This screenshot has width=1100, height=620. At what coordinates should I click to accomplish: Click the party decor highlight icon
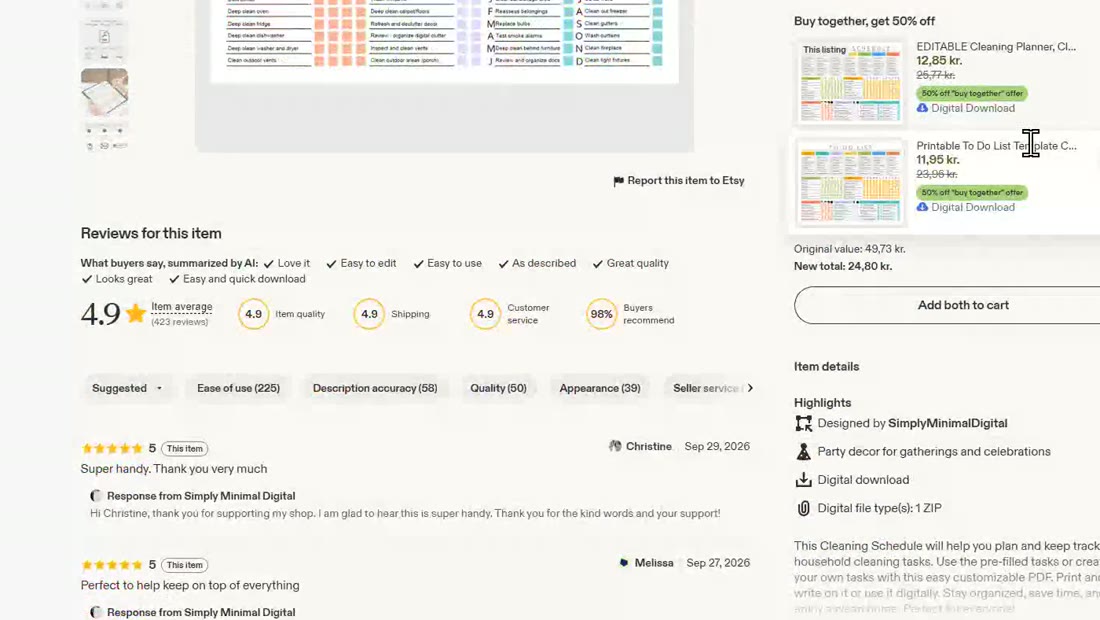click(803, 452)
